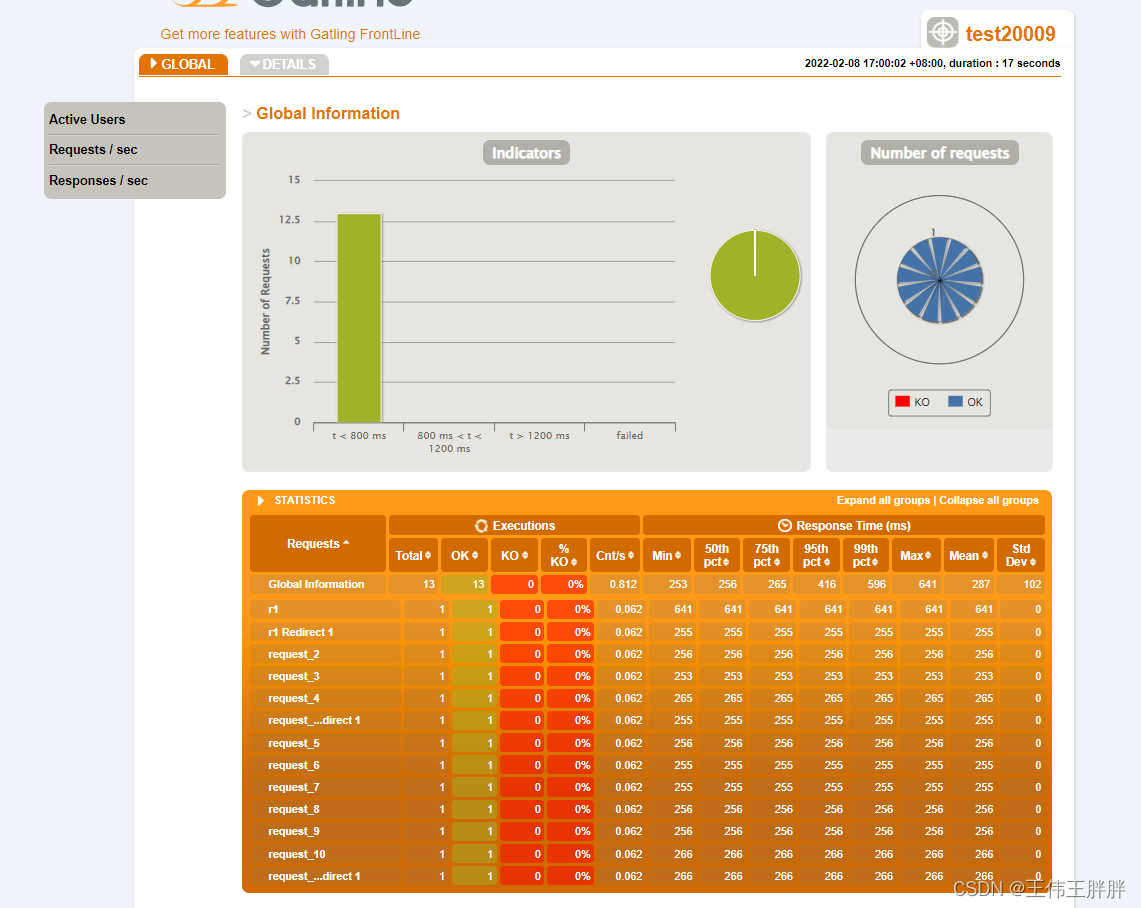Click the Global Information section heading
Screen dimensions: 1141x908
(x=327, y=114)
